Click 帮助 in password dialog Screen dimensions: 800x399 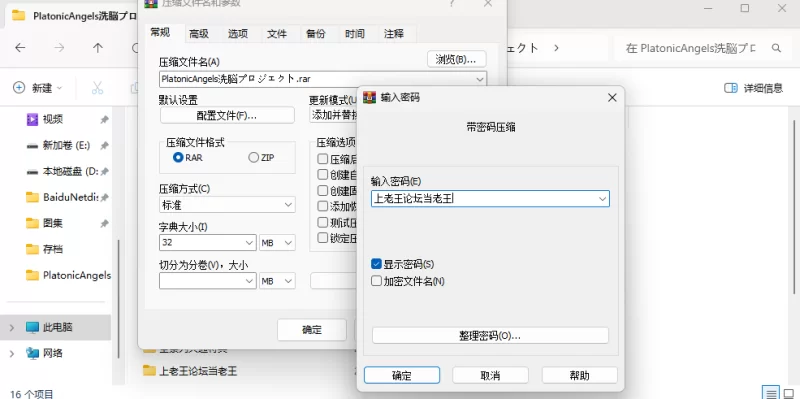coord(580,376)
